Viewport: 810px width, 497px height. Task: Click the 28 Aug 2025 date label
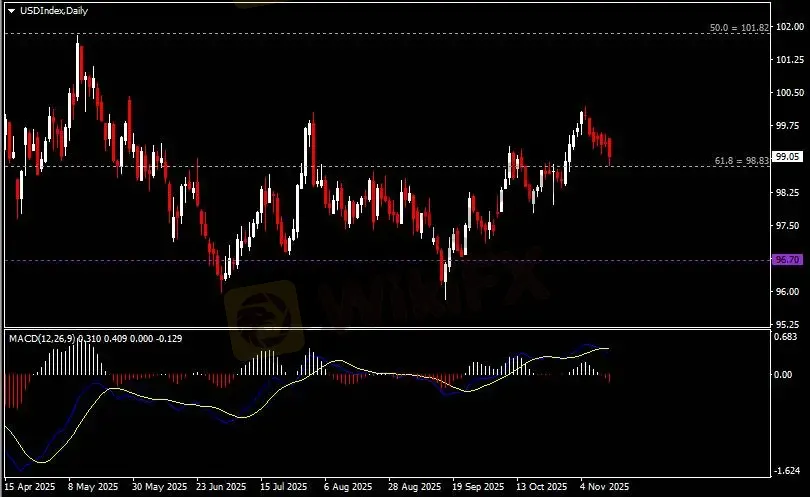point(414,487)
